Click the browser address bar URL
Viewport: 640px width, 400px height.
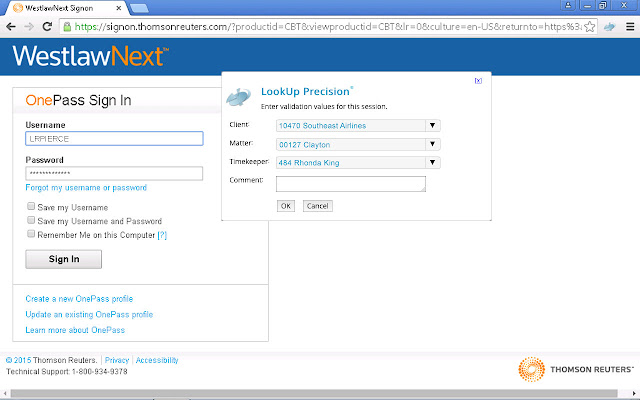click(x=328, y=27)
